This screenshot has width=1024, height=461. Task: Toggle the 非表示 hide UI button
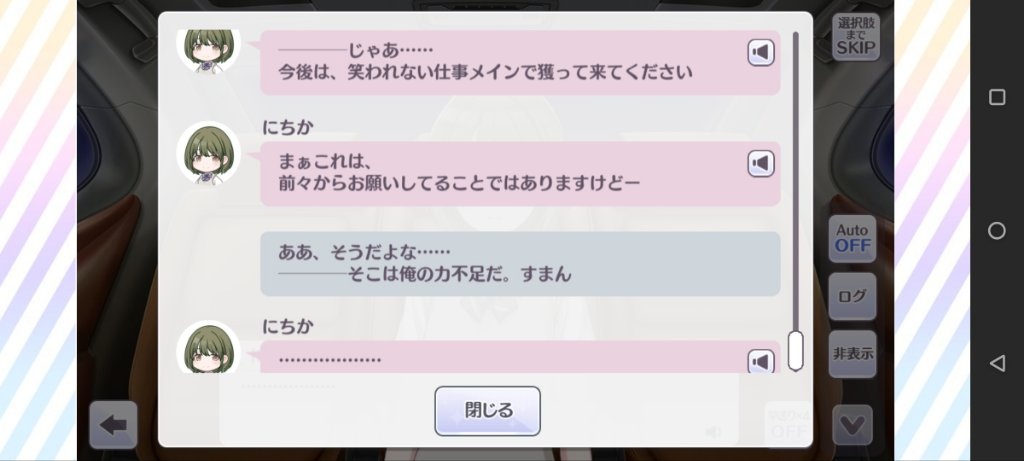(x=852, y=354)
